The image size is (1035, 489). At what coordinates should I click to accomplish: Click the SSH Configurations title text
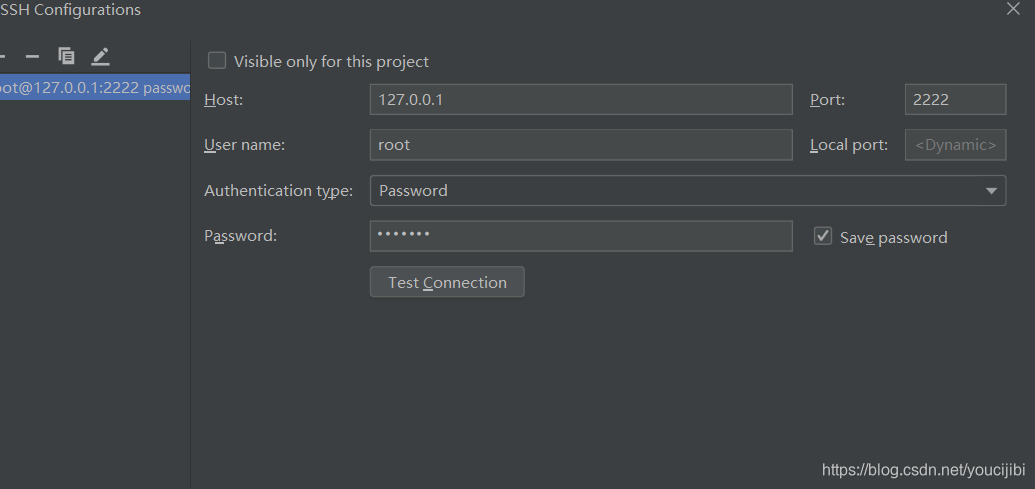click(72, 10)
